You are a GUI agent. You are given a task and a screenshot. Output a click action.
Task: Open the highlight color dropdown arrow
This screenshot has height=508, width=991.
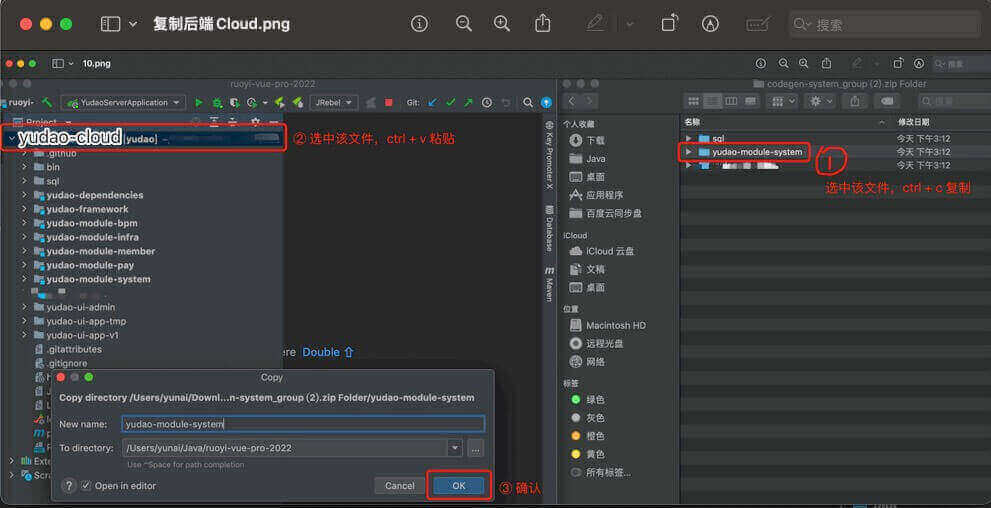629,23
